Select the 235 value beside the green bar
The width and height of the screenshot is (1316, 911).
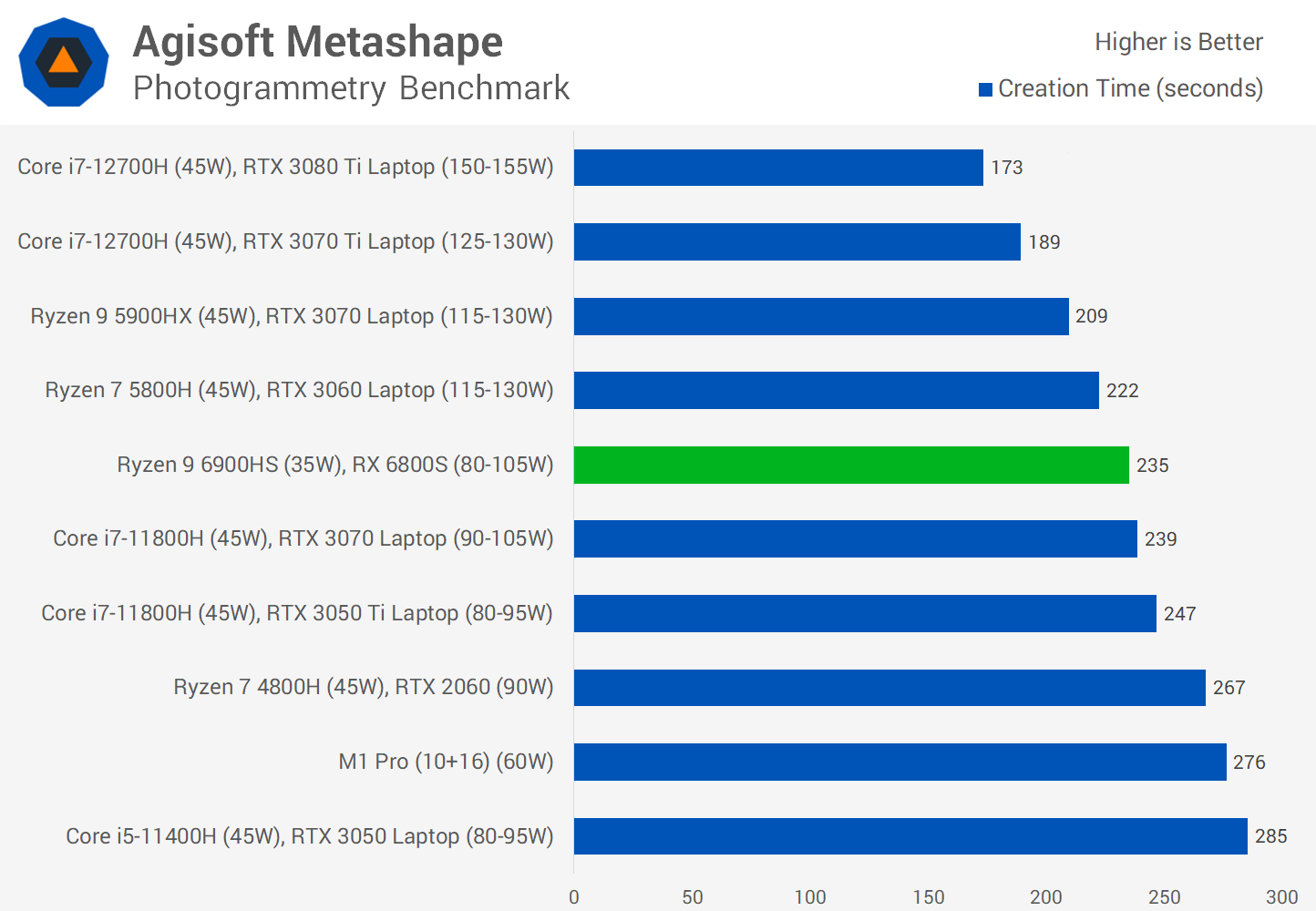[1152, 466]
